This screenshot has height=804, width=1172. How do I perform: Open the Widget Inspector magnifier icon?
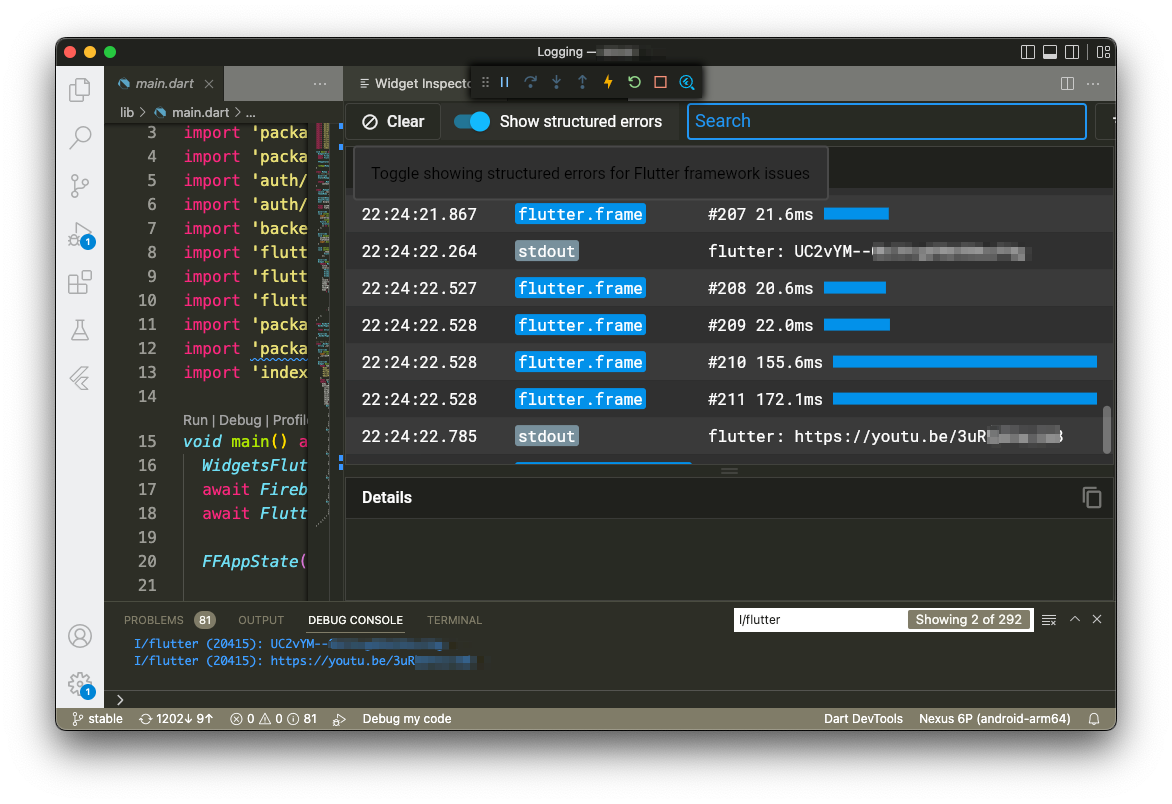click(x=687, y=83)
